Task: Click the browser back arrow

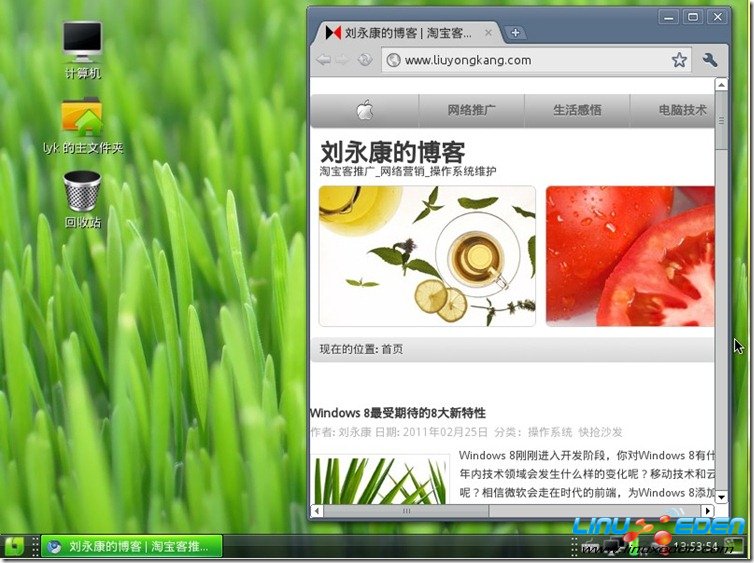Action: (324, 60)
